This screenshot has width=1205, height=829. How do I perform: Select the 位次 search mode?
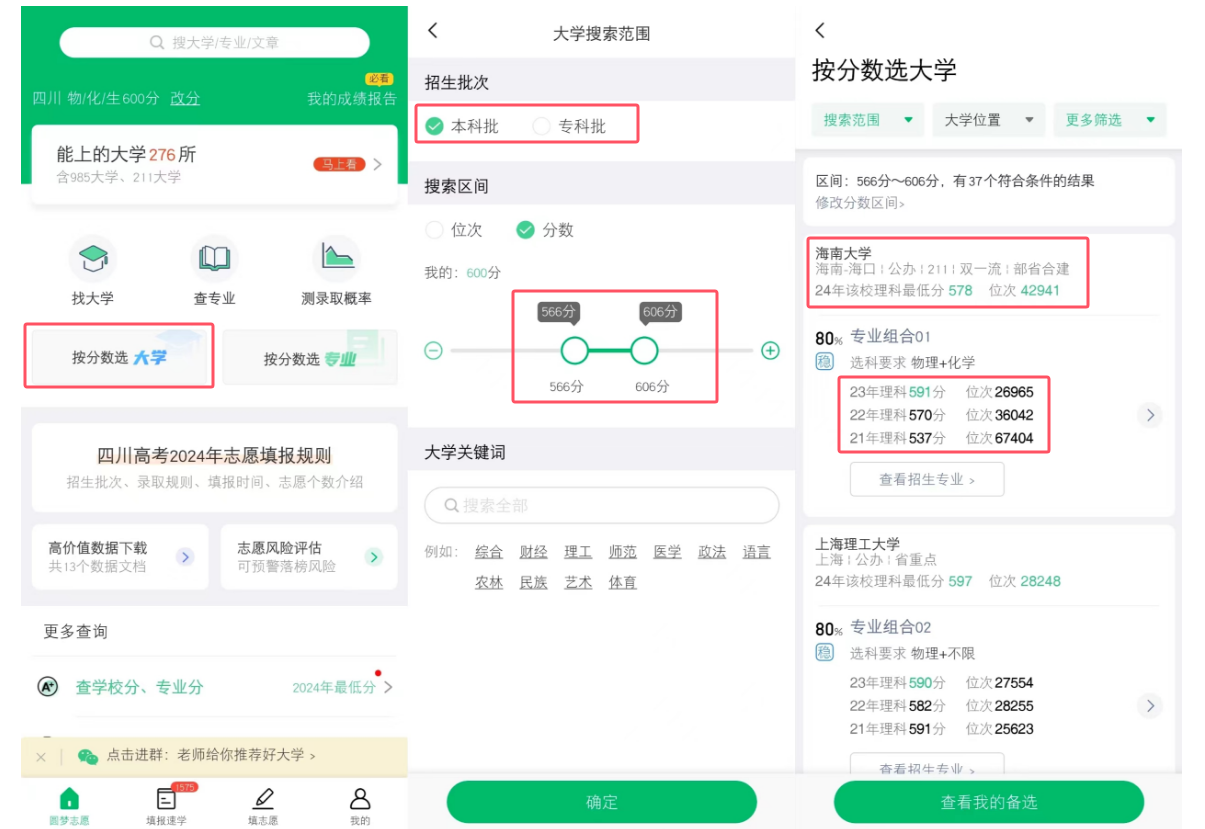434,230
